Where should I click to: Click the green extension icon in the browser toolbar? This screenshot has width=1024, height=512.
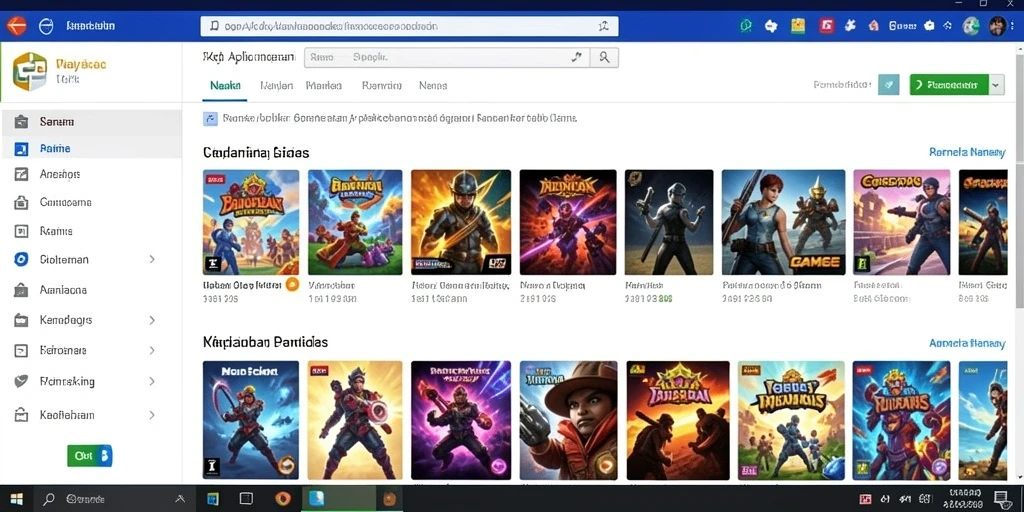pyautogui.click(x=746, y=26)
